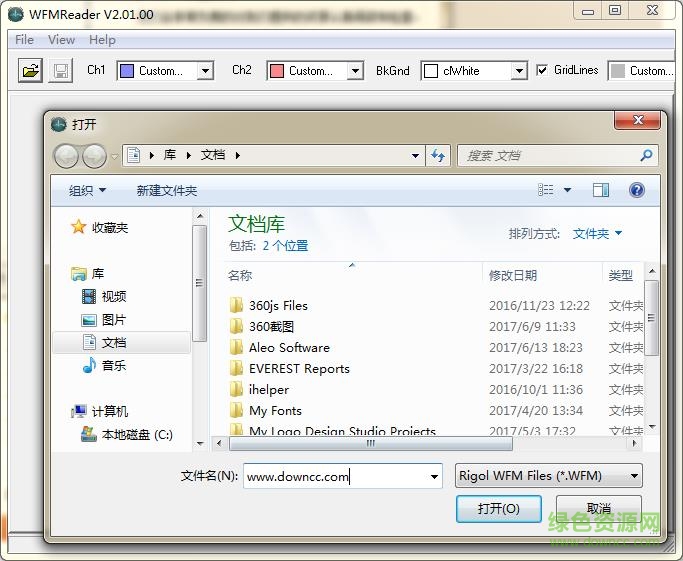Click the back navigation arrow in dialog
This screenshot has width=683, height=561.
[x=67, y=156]
